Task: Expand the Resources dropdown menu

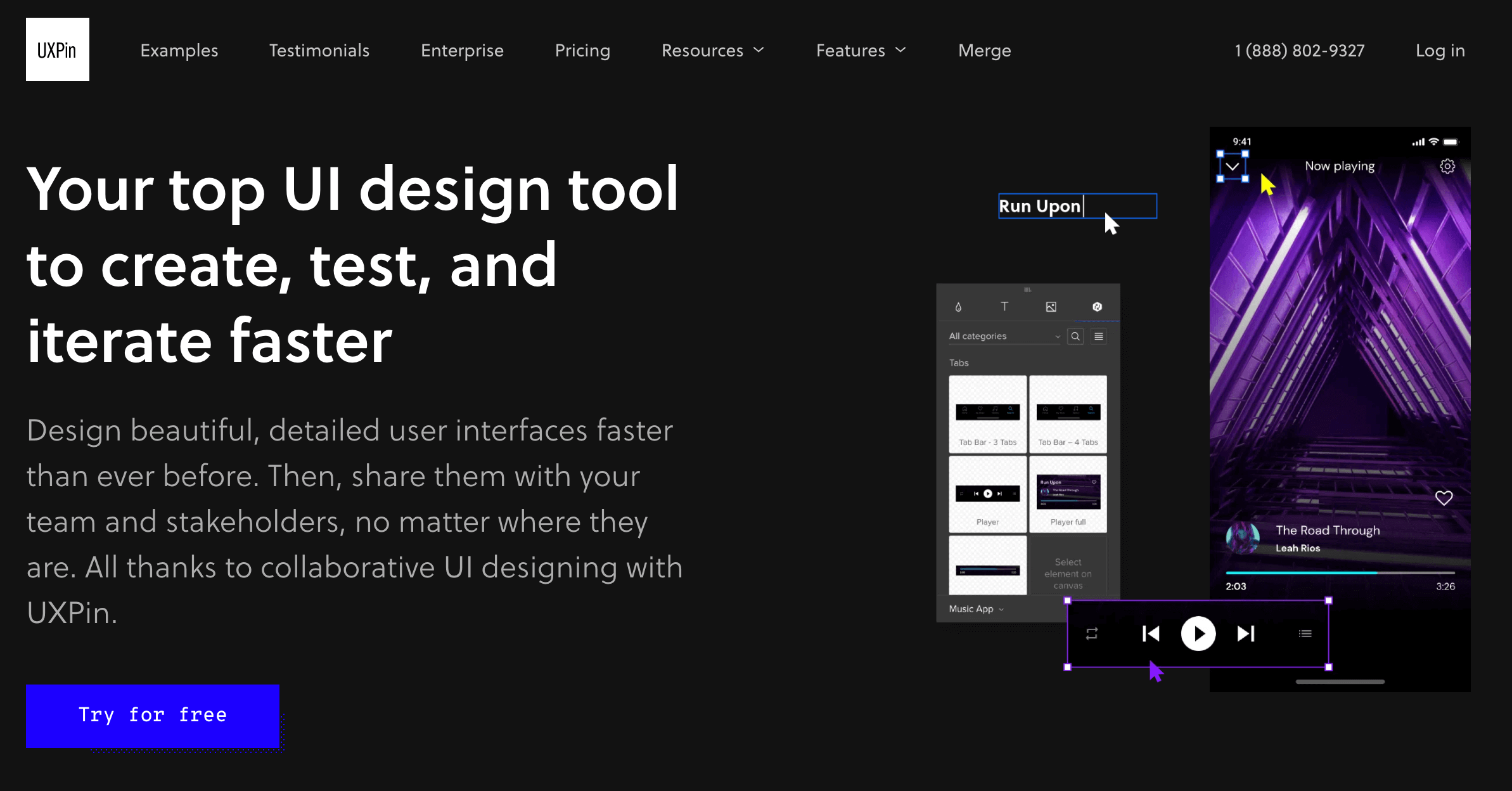Action: pos(714,50)
